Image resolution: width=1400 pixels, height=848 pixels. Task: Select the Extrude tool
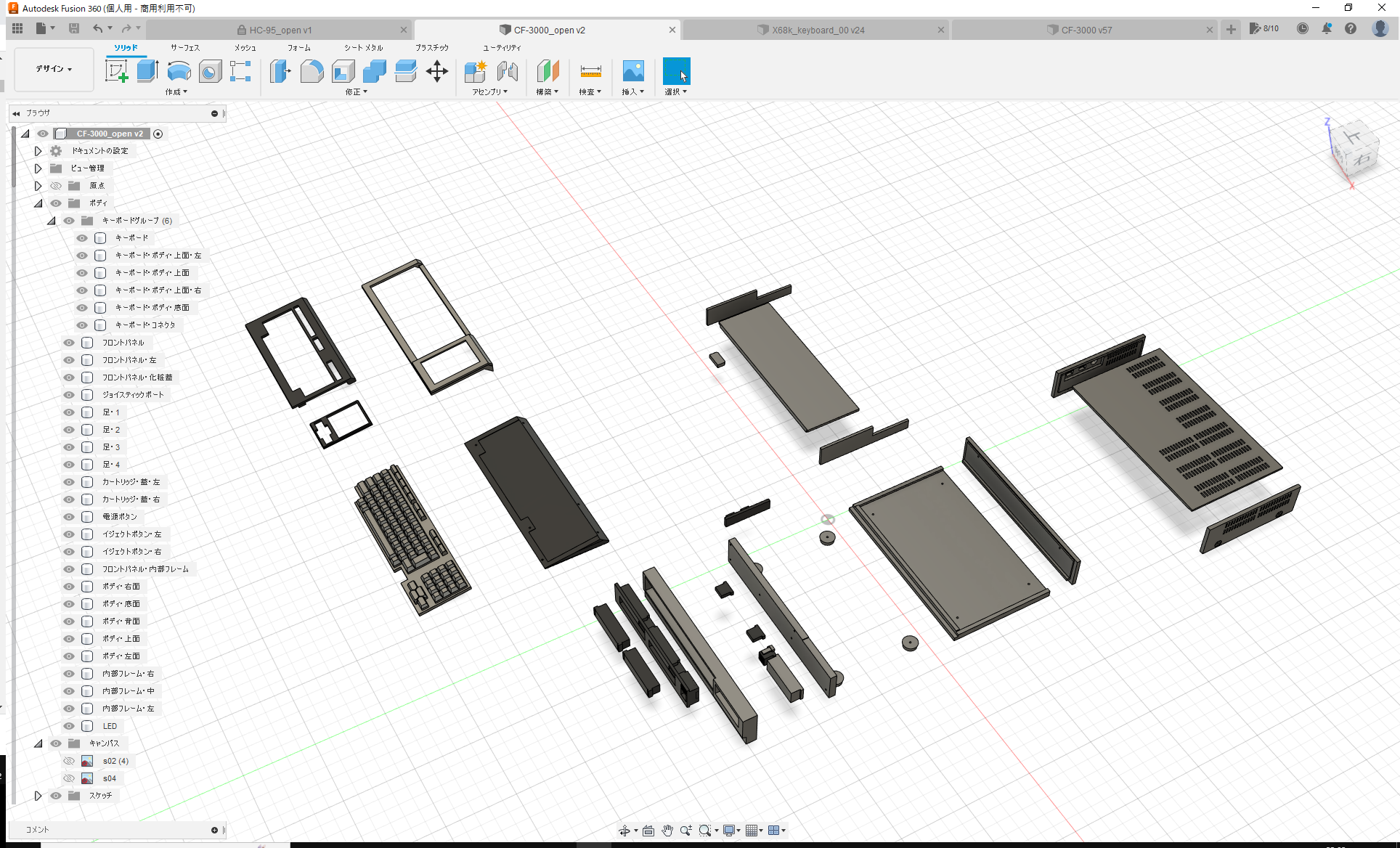(x=147, y=71)
